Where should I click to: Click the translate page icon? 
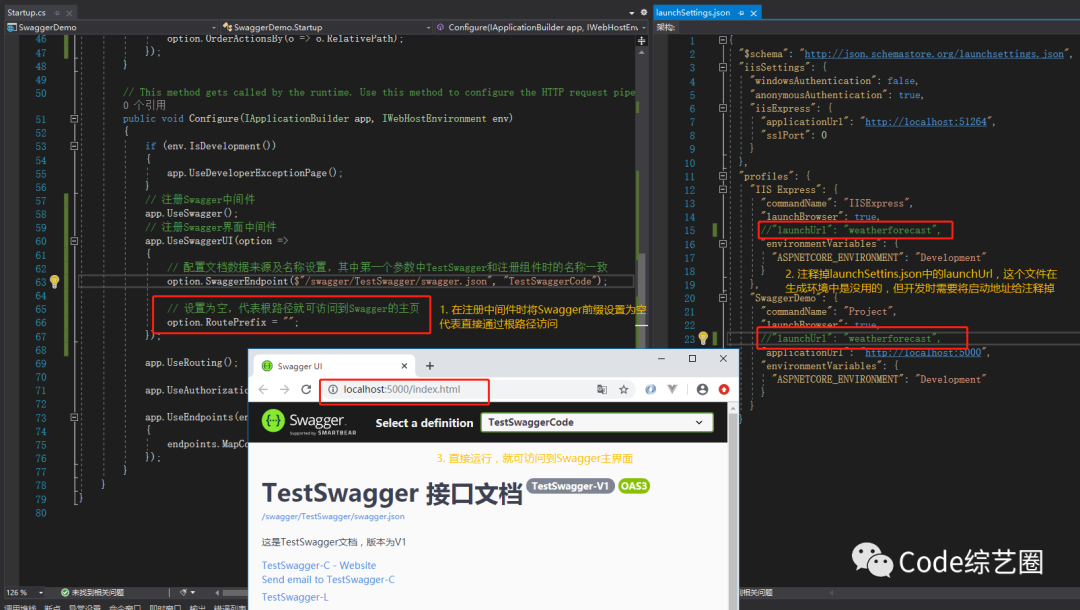coord(602,390)
